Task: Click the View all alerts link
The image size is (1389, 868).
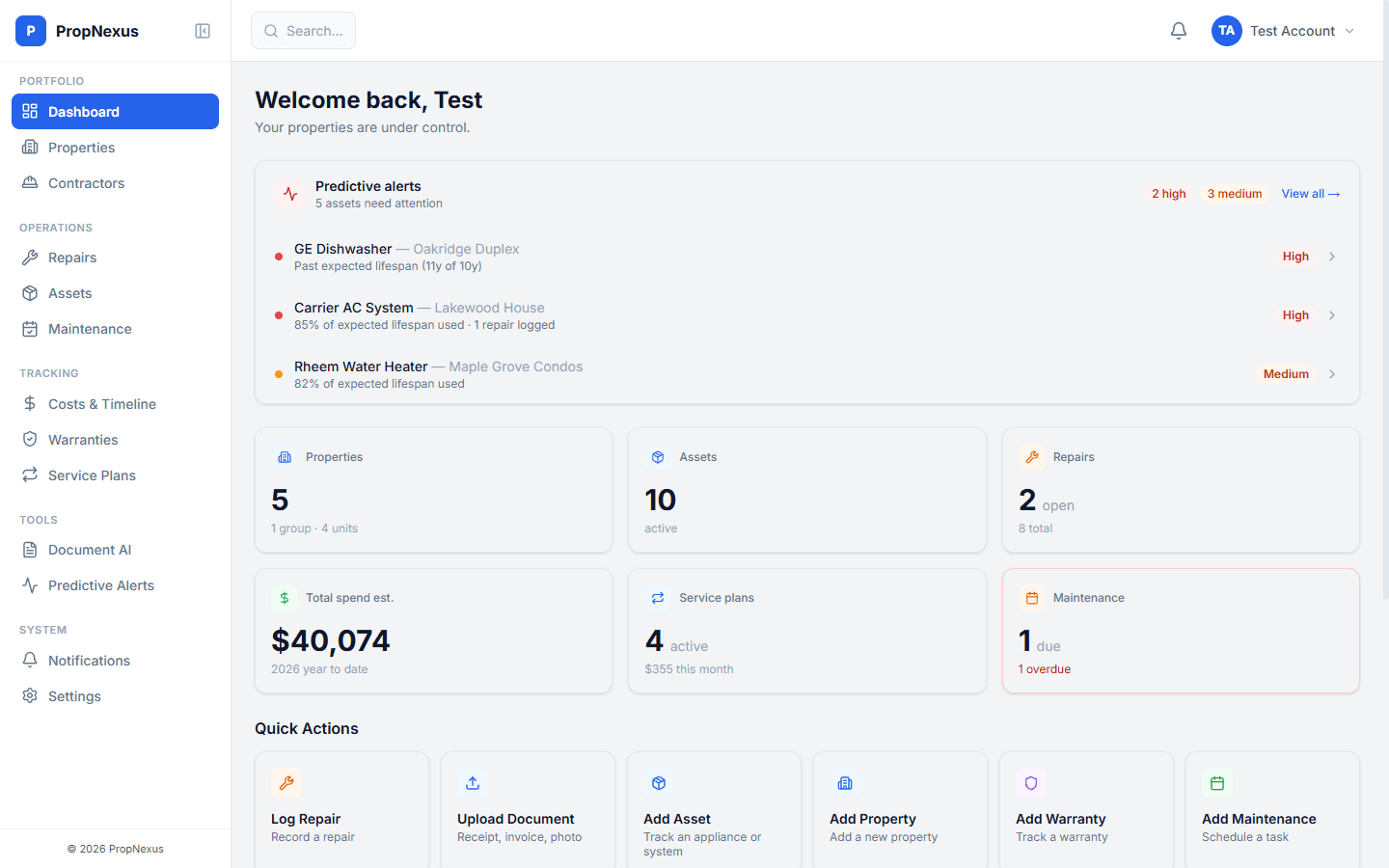Action: click(x=1310, y=193)
